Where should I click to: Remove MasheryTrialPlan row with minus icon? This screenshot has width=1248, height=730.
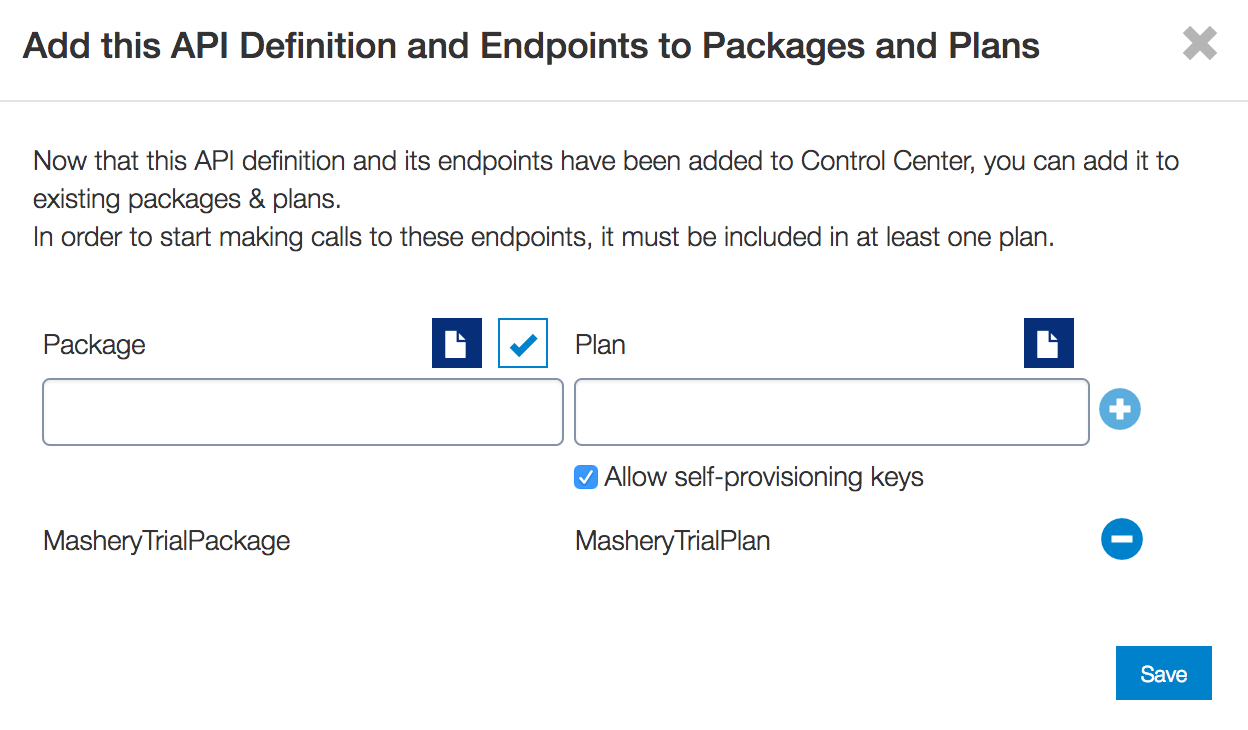[1122, 540]
